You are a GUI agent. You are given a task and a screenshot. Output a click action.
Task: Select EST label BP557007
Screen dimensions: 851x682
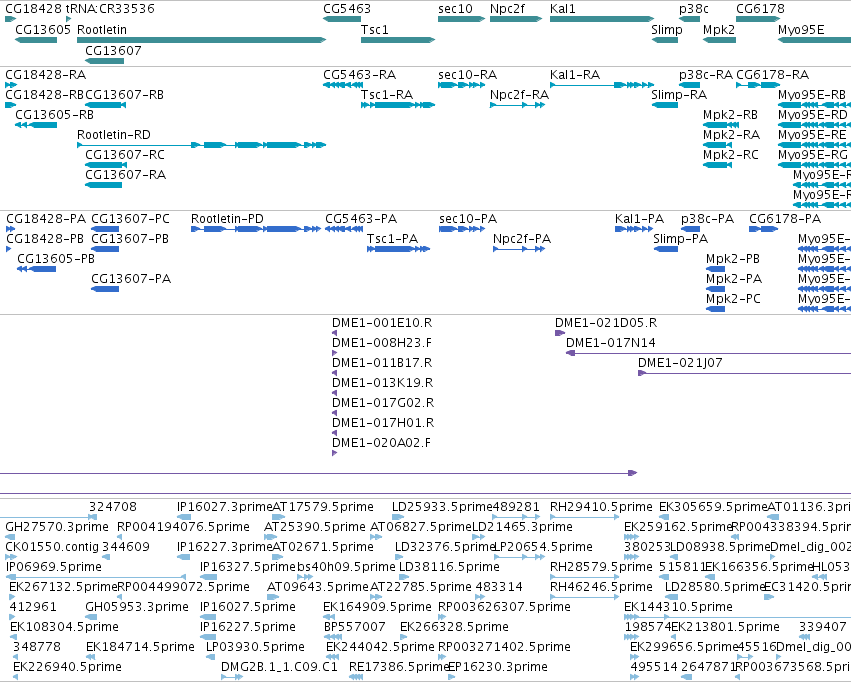coord(354,627)
